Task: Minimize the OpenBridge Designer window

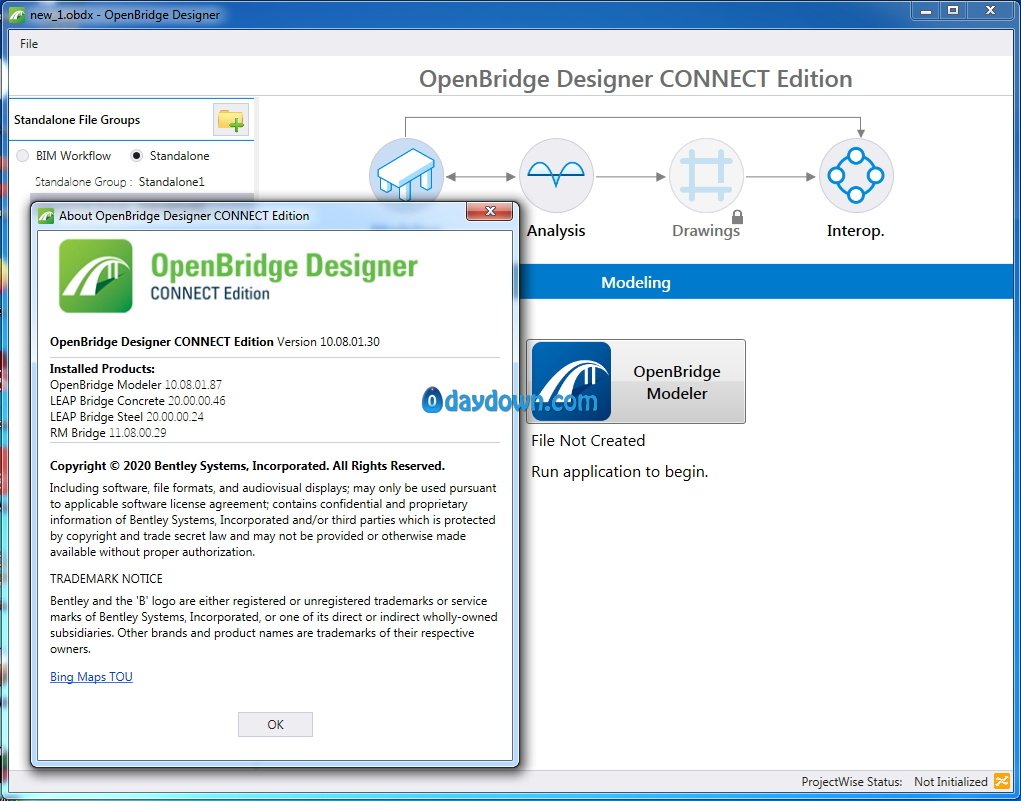Action: click(x=927, y=10)
